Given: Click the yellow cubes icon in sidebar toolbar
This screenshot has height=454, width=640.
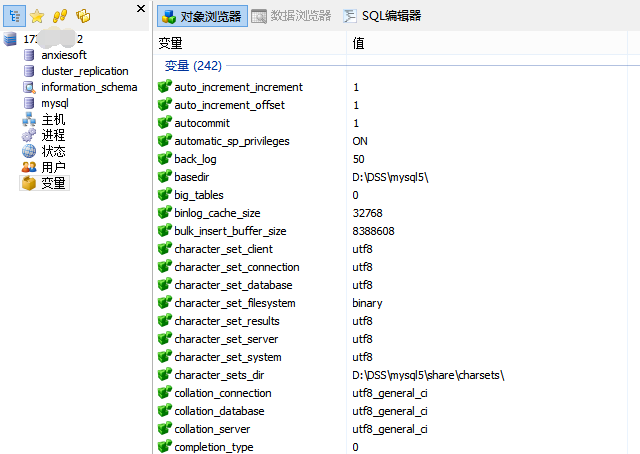Looking at the screenshot, I should tap(83, 16).
